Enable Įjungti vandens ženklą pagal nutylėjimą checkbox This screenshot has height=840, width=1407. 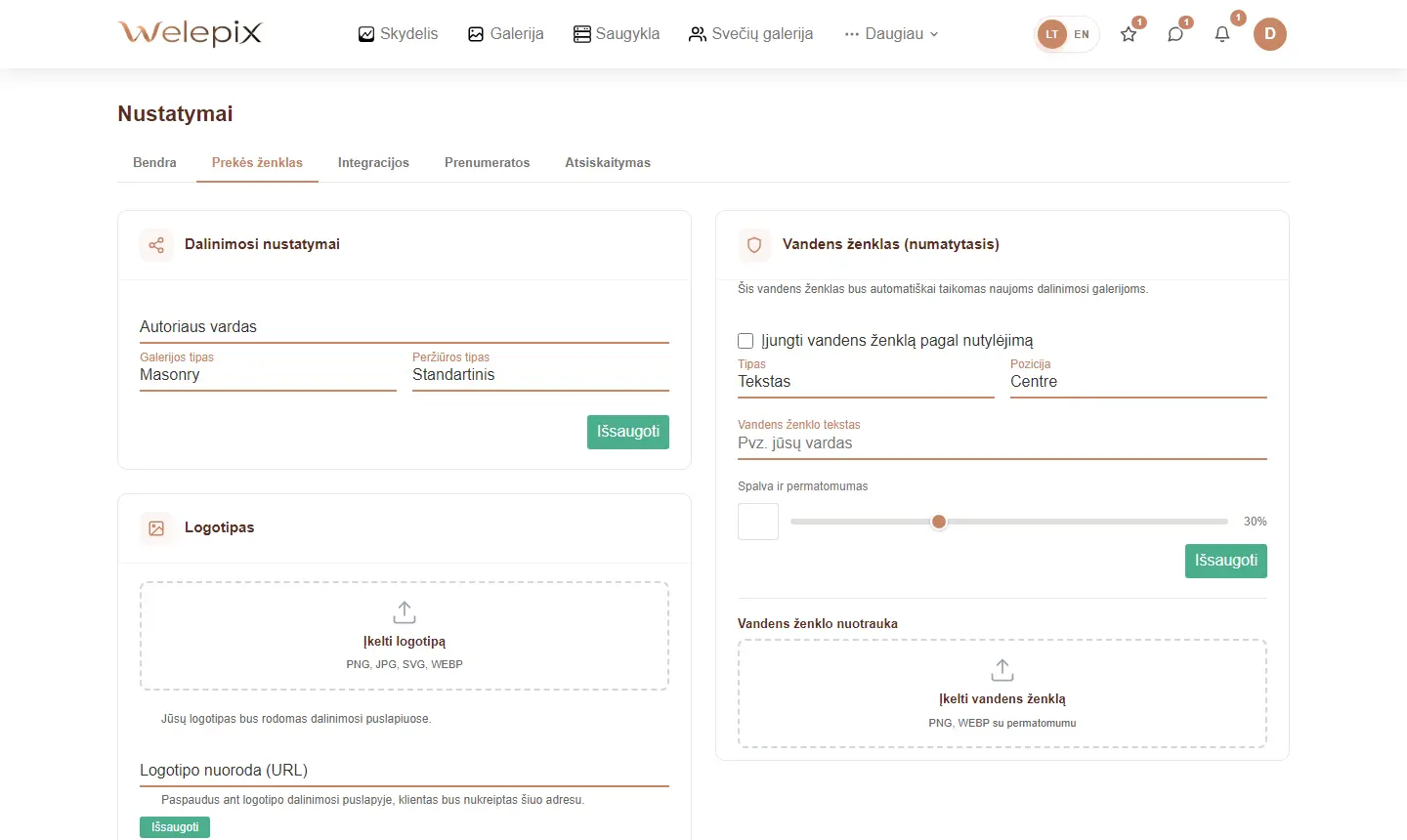point(746,341)
